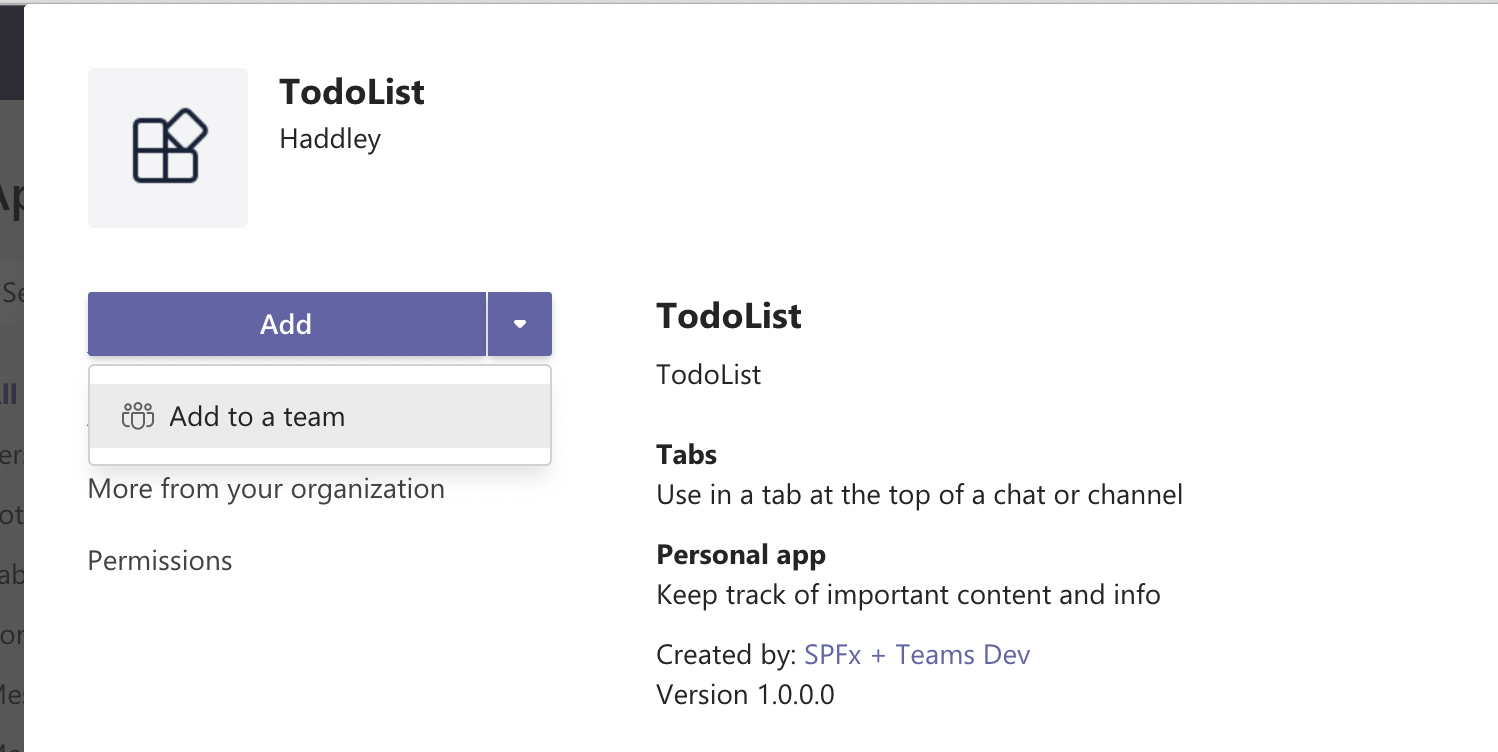This screenshot has height=752, width=1498.
Task: Click the Tabs capability heading
Action: [x=686, y=455]
